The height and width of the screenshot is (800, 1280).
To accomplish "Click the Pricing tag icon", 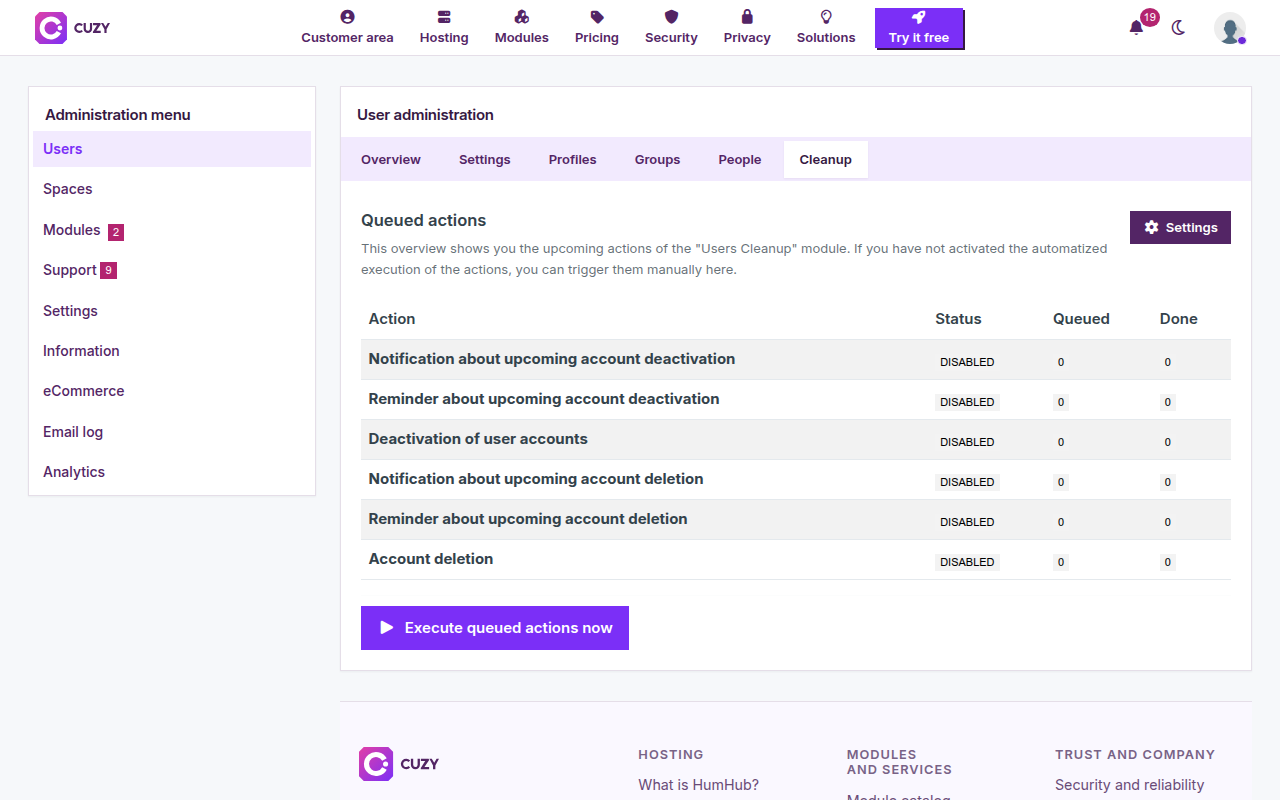I will tap(597, 17).
